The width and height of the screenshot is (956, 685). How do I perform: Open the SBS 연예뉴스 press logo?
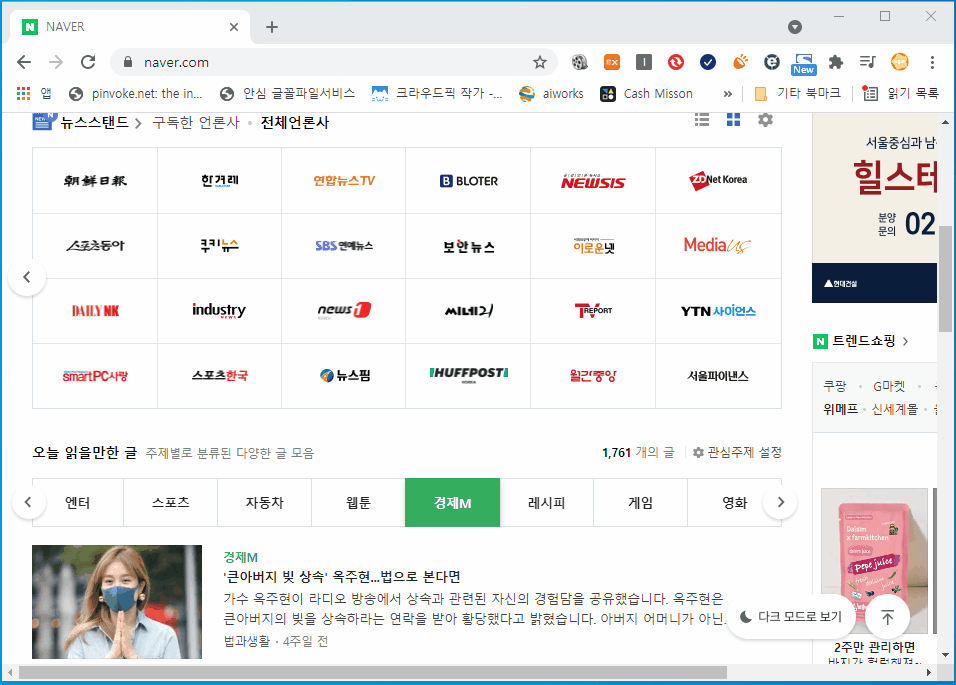(344, 246)
